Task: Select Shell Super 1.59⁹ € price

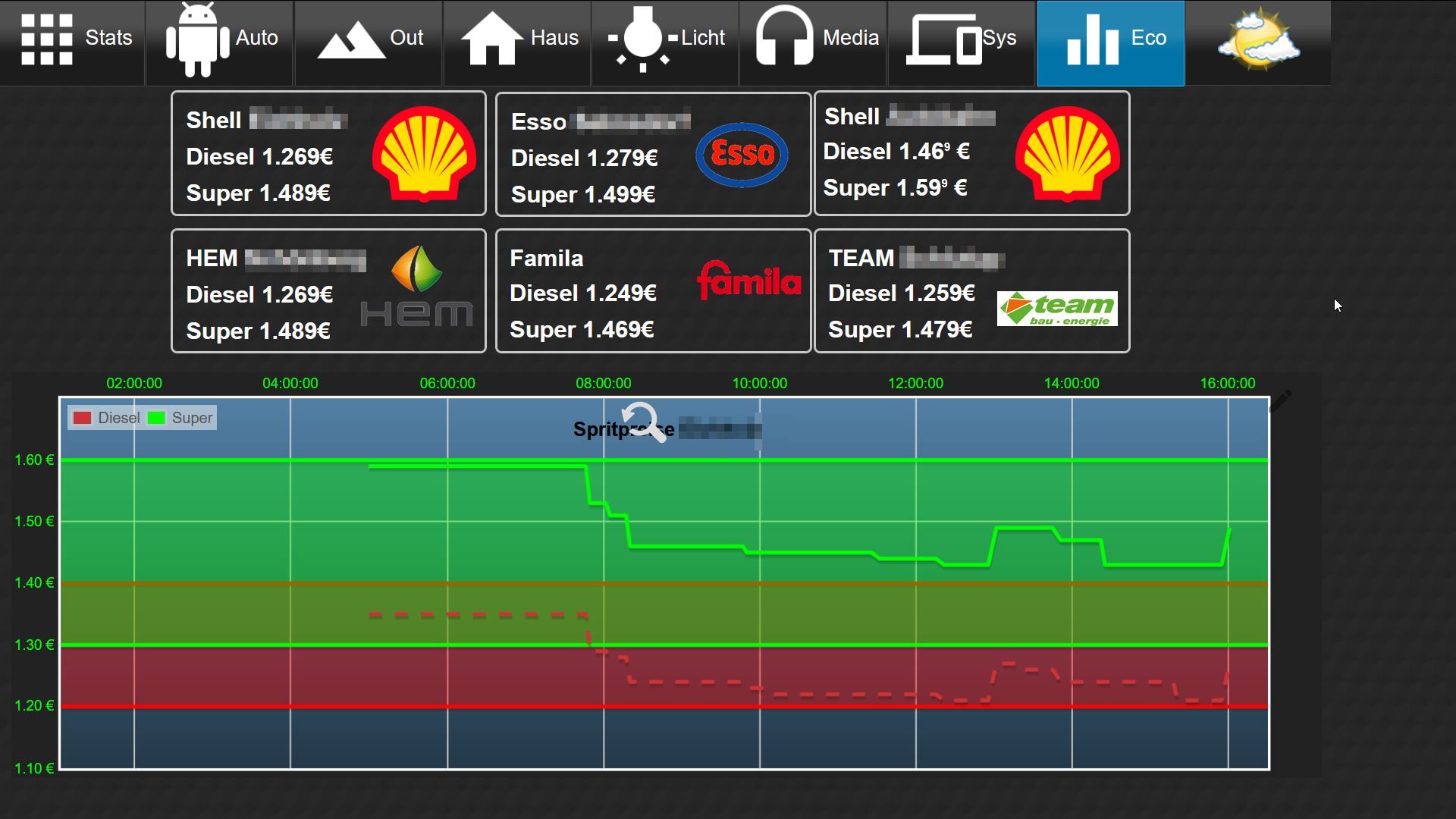Action: tap(895, 187)
